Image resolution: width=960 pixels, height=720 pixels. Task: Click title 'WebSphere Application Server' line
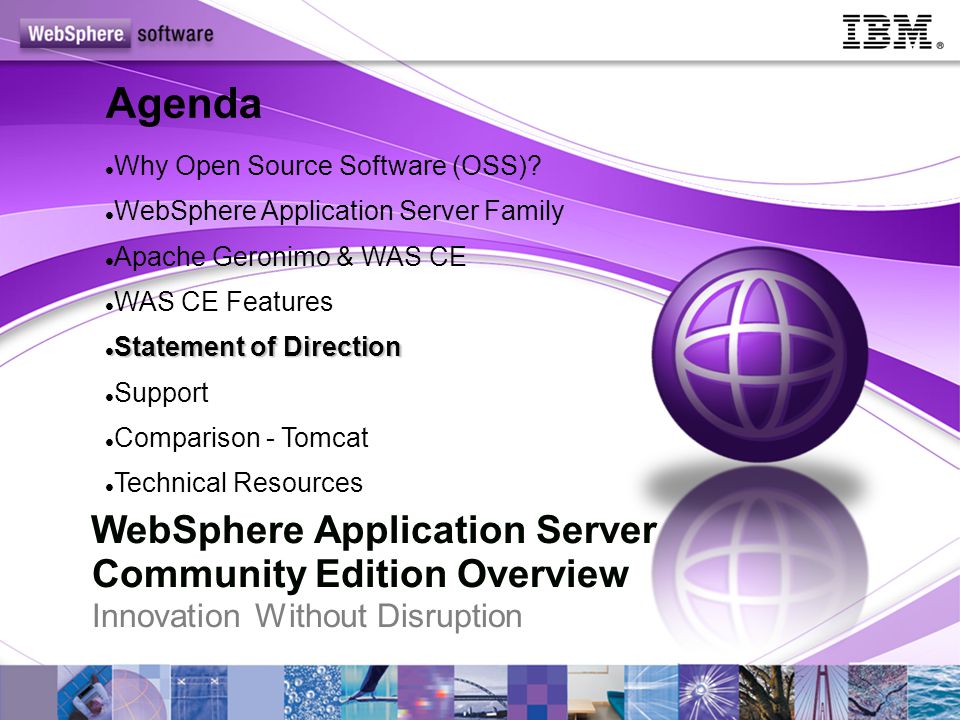pyautogui.click(x=373, y=530)
